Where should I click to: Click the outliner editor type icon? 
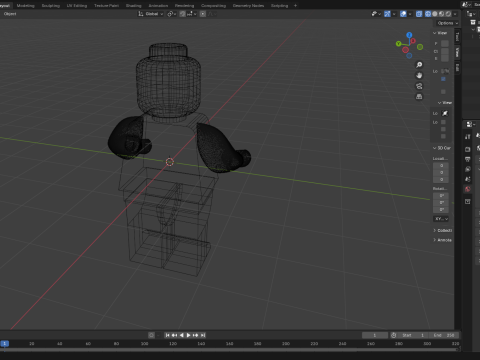tap(471, 14)
